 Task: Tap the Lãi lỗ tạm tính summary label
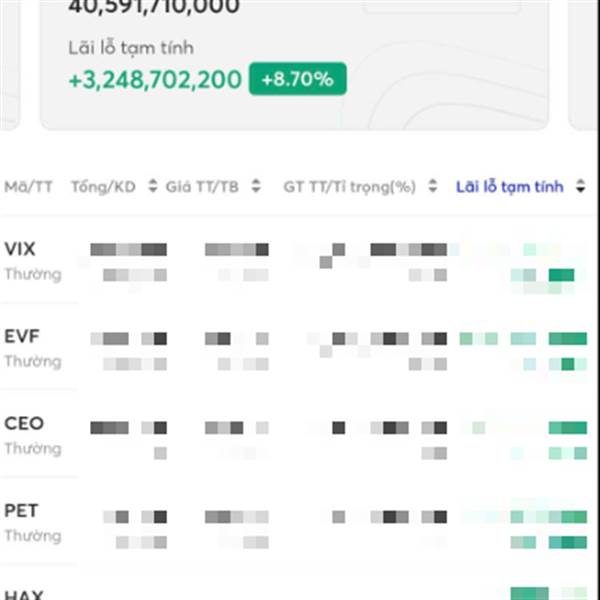pyautogui.click(x=131, y=48)
